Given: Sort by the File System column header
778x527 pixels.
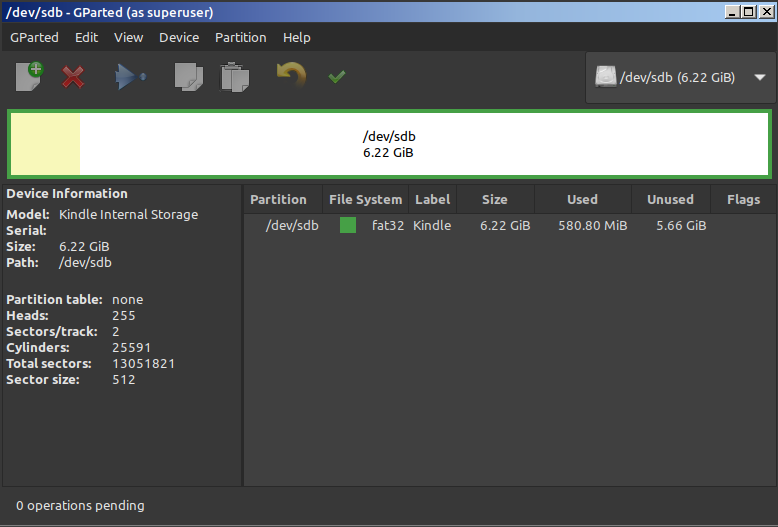Looking at the screenshot, I should [366, 199].
